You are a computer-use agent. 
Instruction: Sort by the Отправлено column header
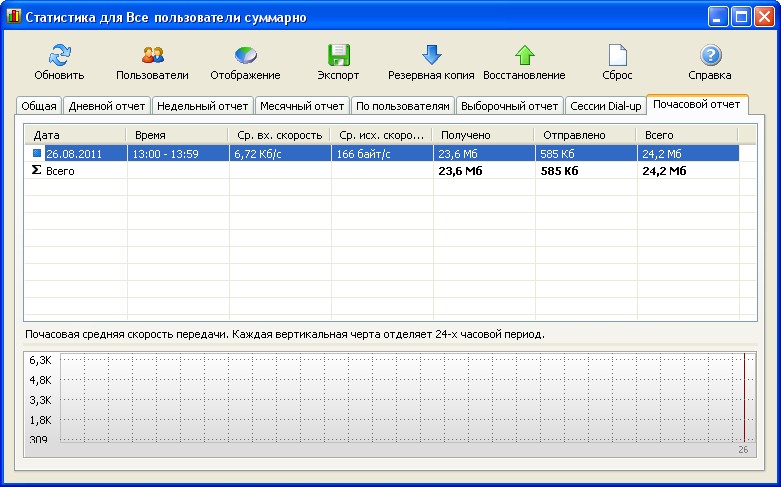coord(586,135)
